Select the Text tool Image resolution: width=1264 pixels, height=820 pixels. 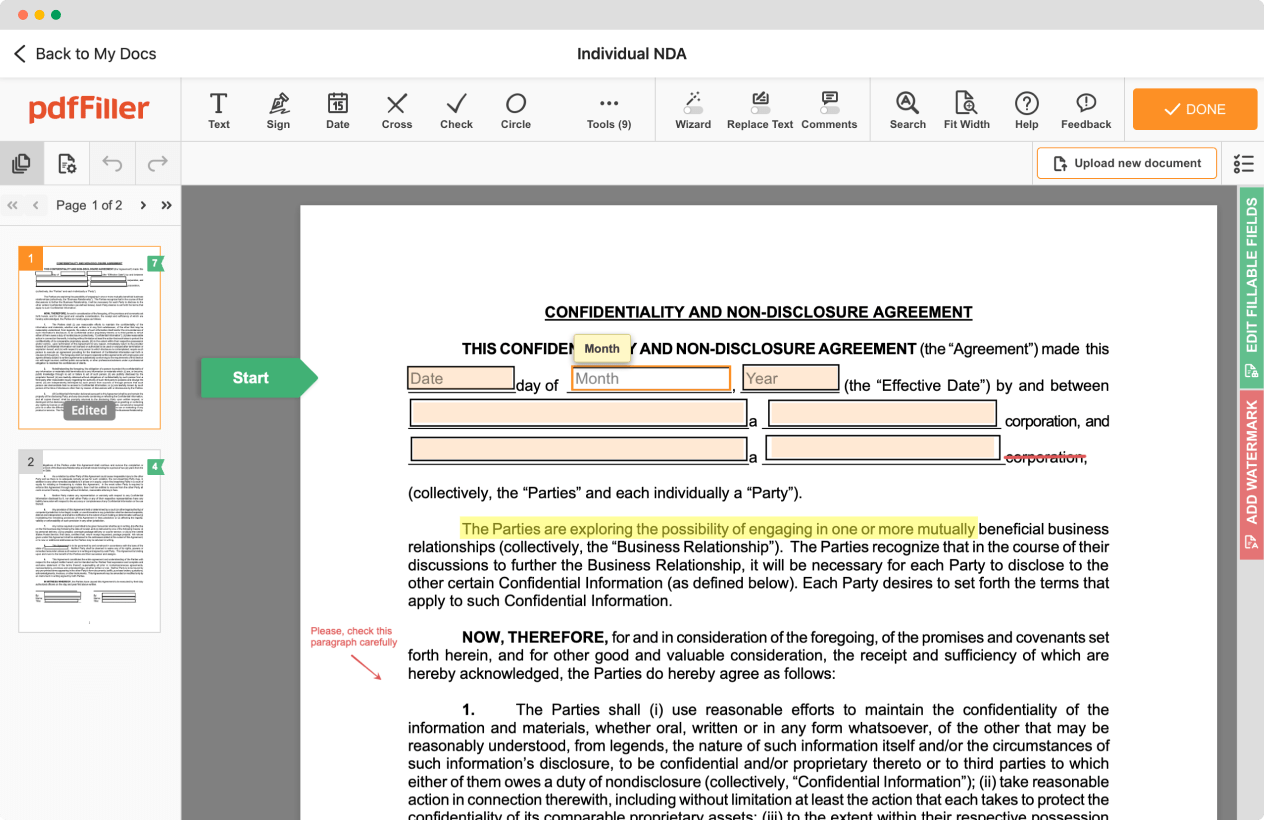click(x=218, y=109)
